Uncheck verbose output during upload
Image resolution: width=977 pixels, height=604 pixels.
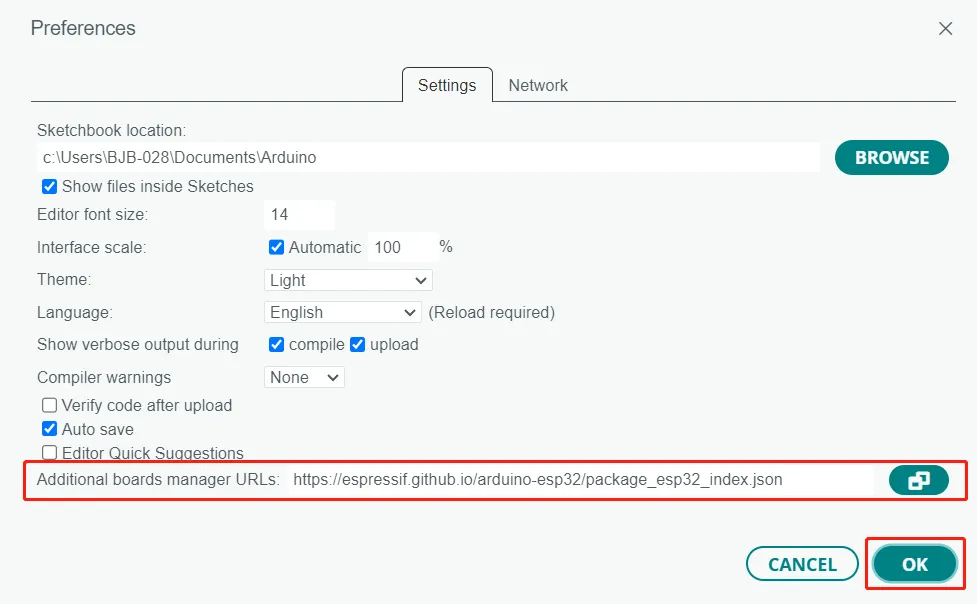tap(358, 345)
